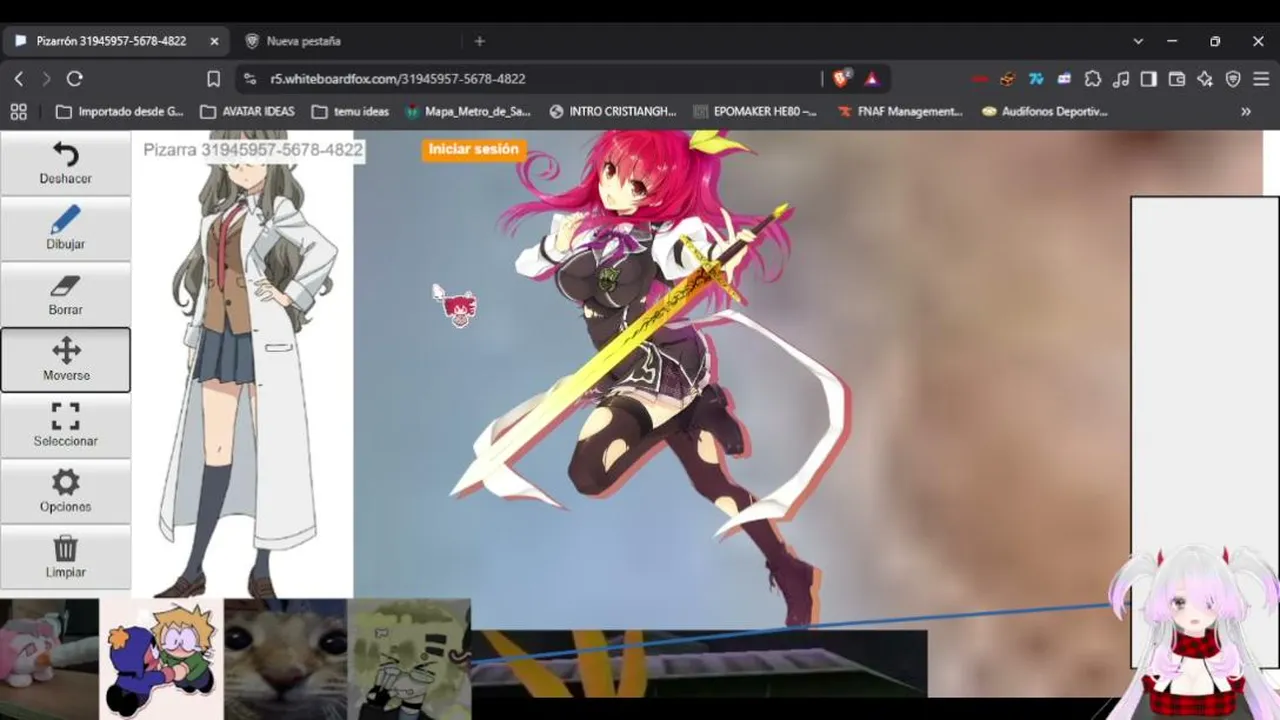
Task: Click the plush toy thumbnail
Action: tap(49, 659)
